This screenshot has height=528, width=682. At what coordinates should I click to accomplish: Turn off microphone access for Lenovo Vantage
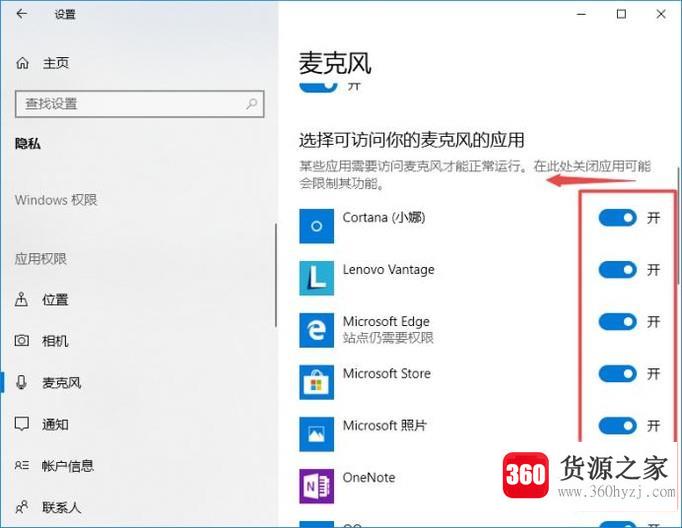[x=618, y=270]
